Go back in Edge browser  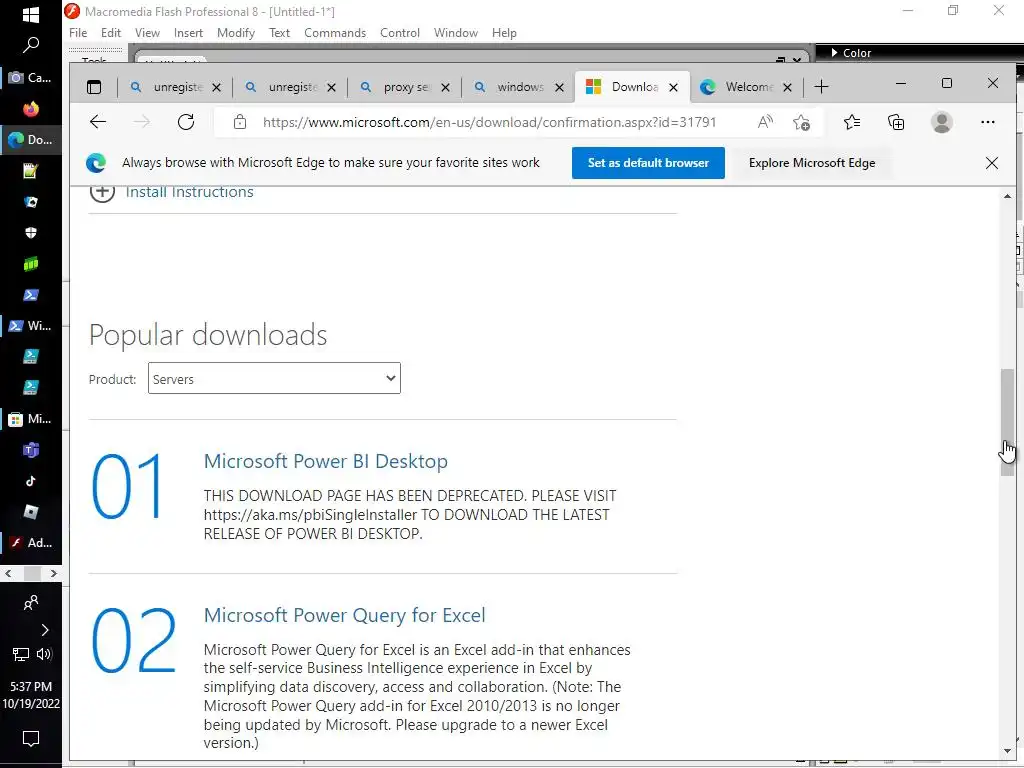98,121
